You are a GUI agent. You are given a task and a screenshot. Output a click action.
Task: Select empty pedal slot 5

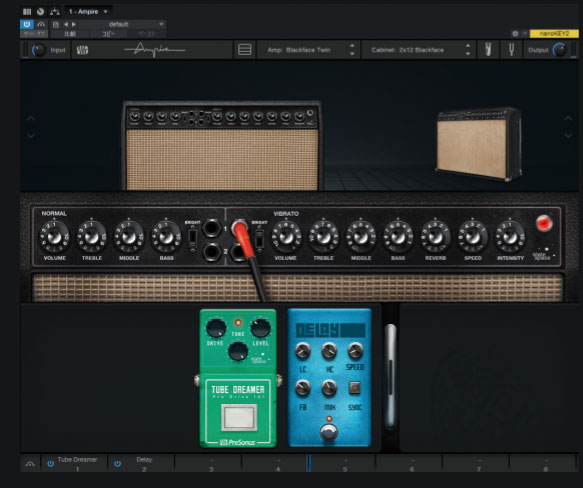[345, 464]
